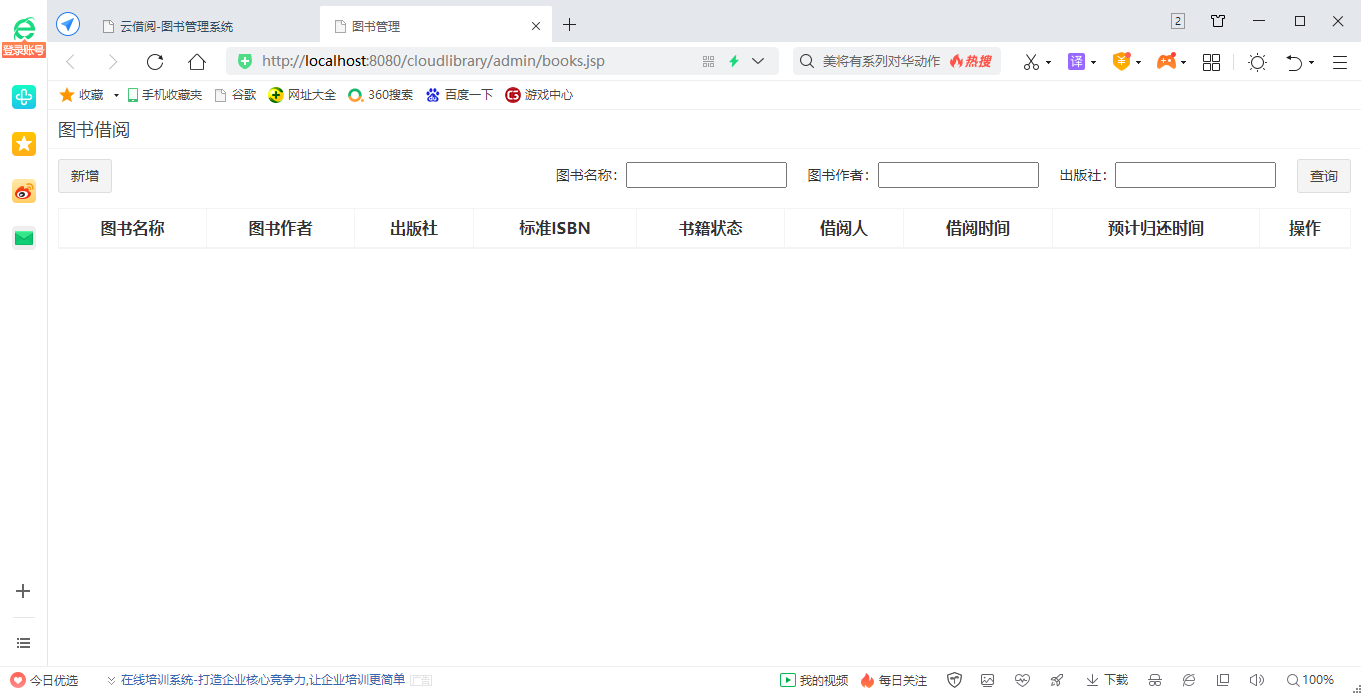This screenshot has height=693, width=1361.
Task: Open the skin shirt icon in title bar
Action: [1218, 21]
